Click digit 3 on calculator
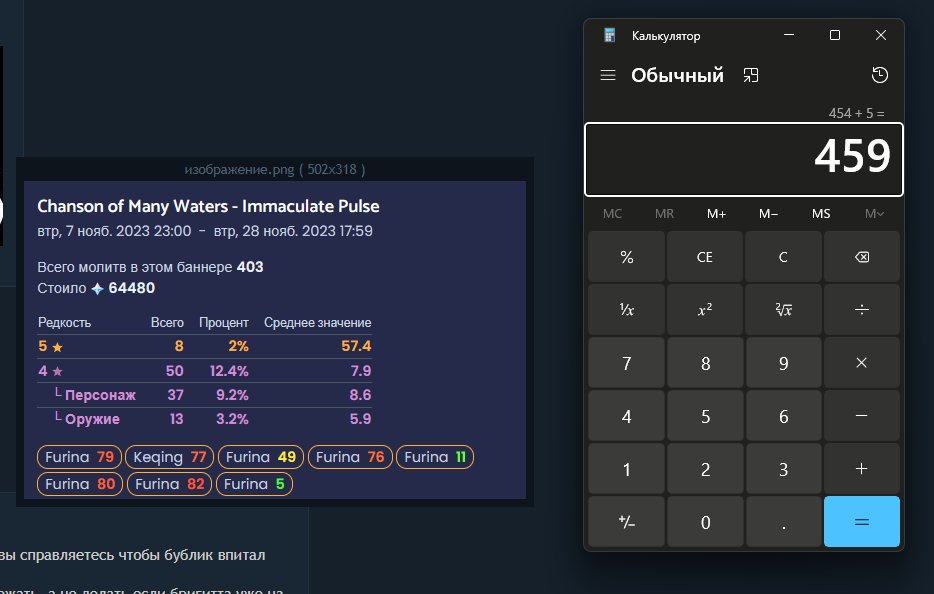934x594 pixels. (x=783, y=469)
